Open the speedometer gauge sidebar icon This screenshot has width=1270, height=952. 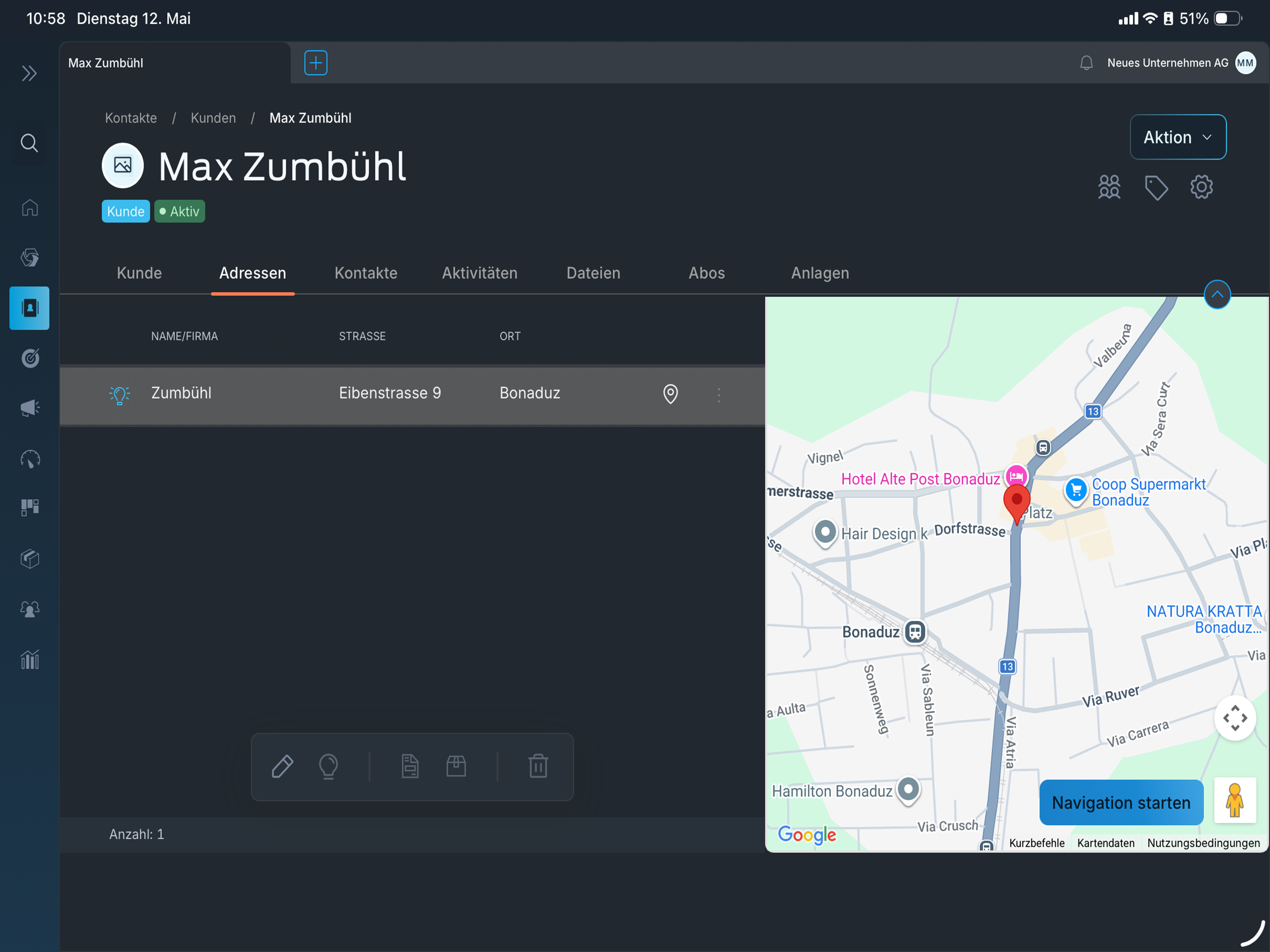click(x=30, y=459)
